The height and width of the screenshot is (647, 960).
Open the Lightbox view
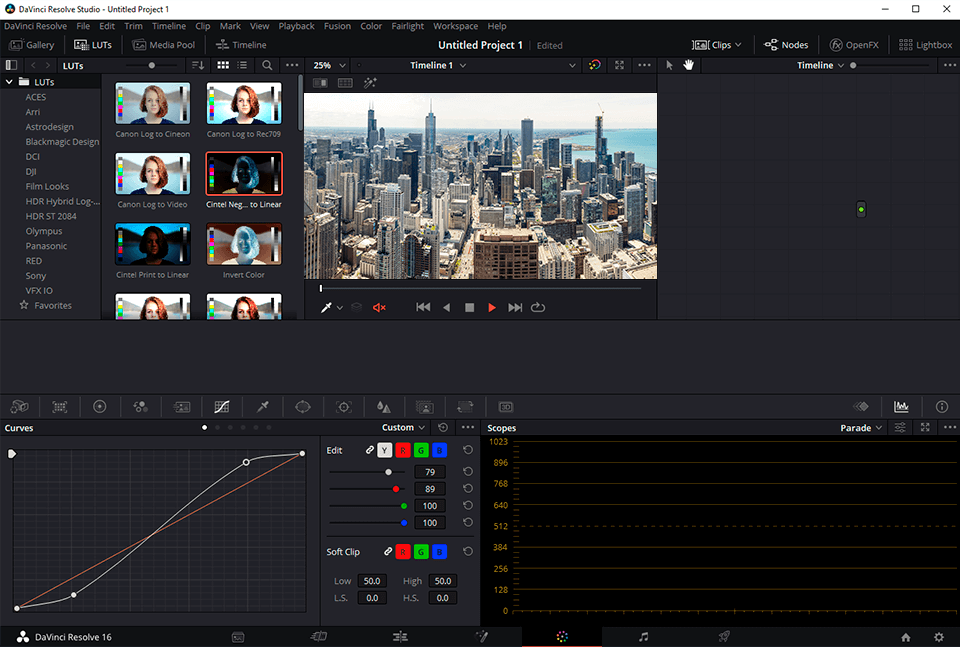[x=925, y=44]
